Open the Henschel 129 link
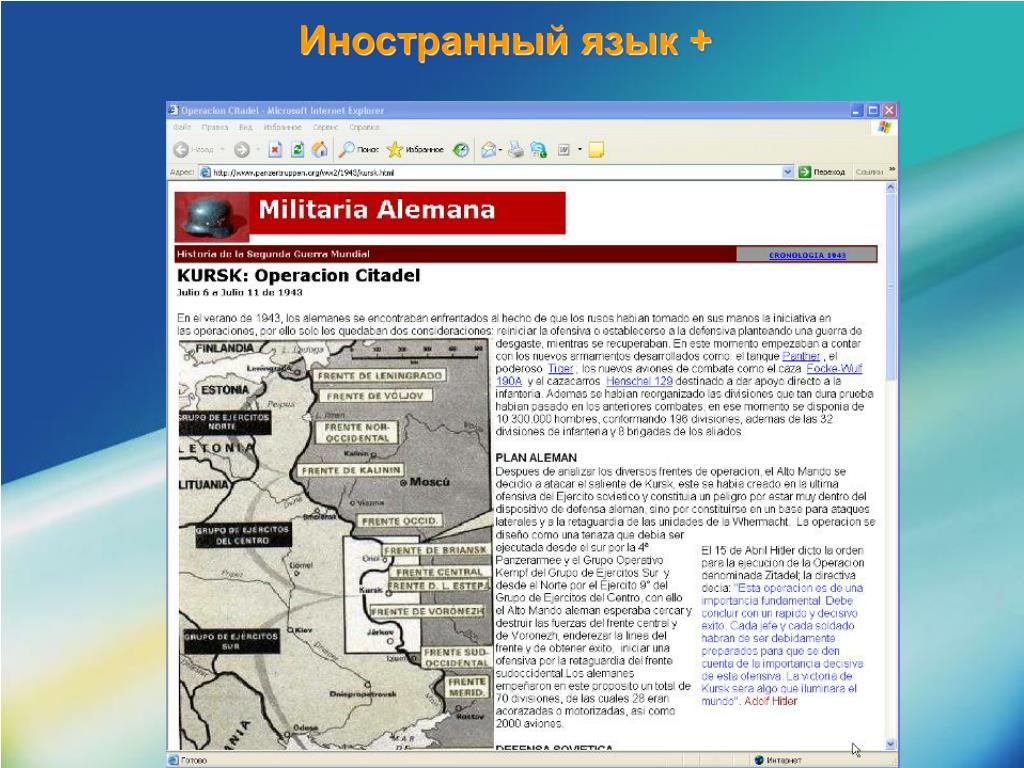Screen dimensions: 1024x768 point(639,381)
